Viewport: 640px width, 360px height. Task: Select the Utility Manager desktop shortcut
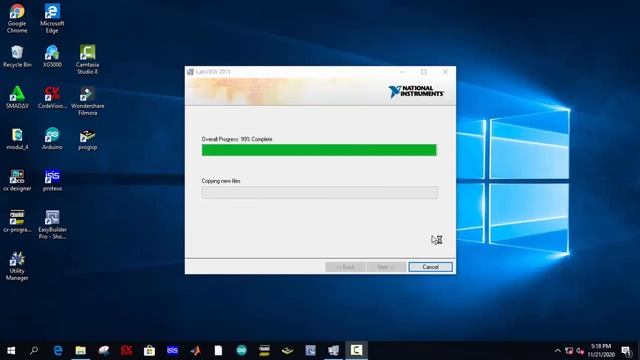click(17, 266)
